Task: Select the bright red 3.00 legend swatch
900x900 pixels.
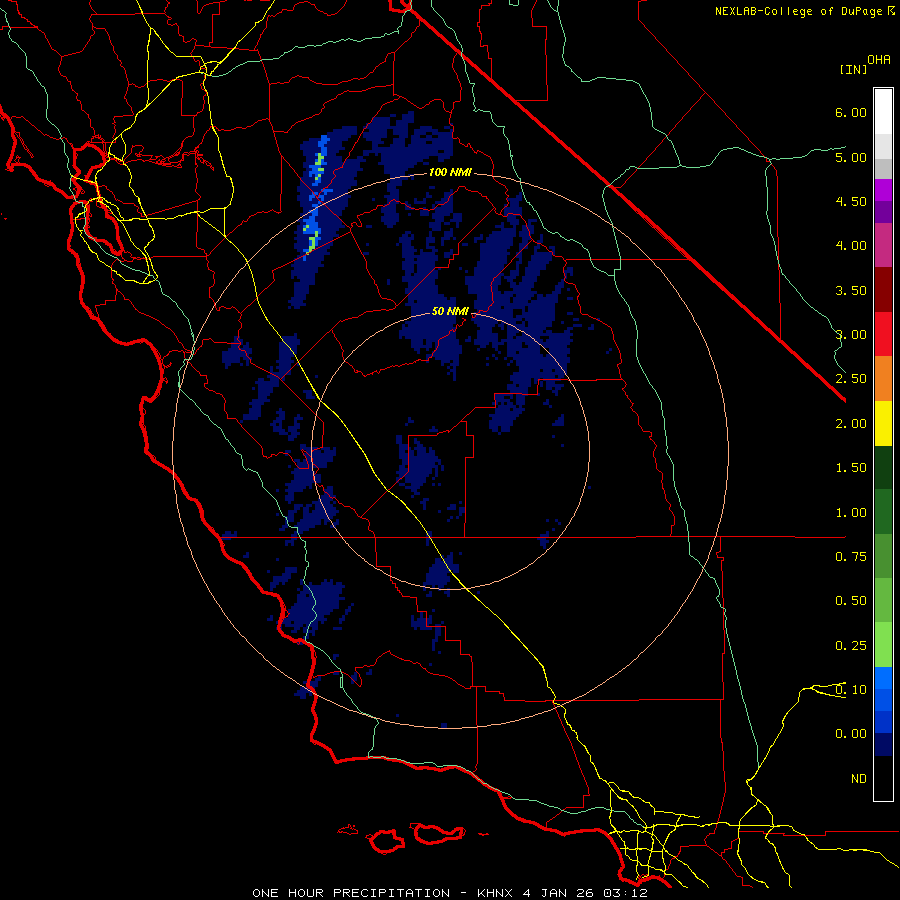Action: tap(883, 334)
